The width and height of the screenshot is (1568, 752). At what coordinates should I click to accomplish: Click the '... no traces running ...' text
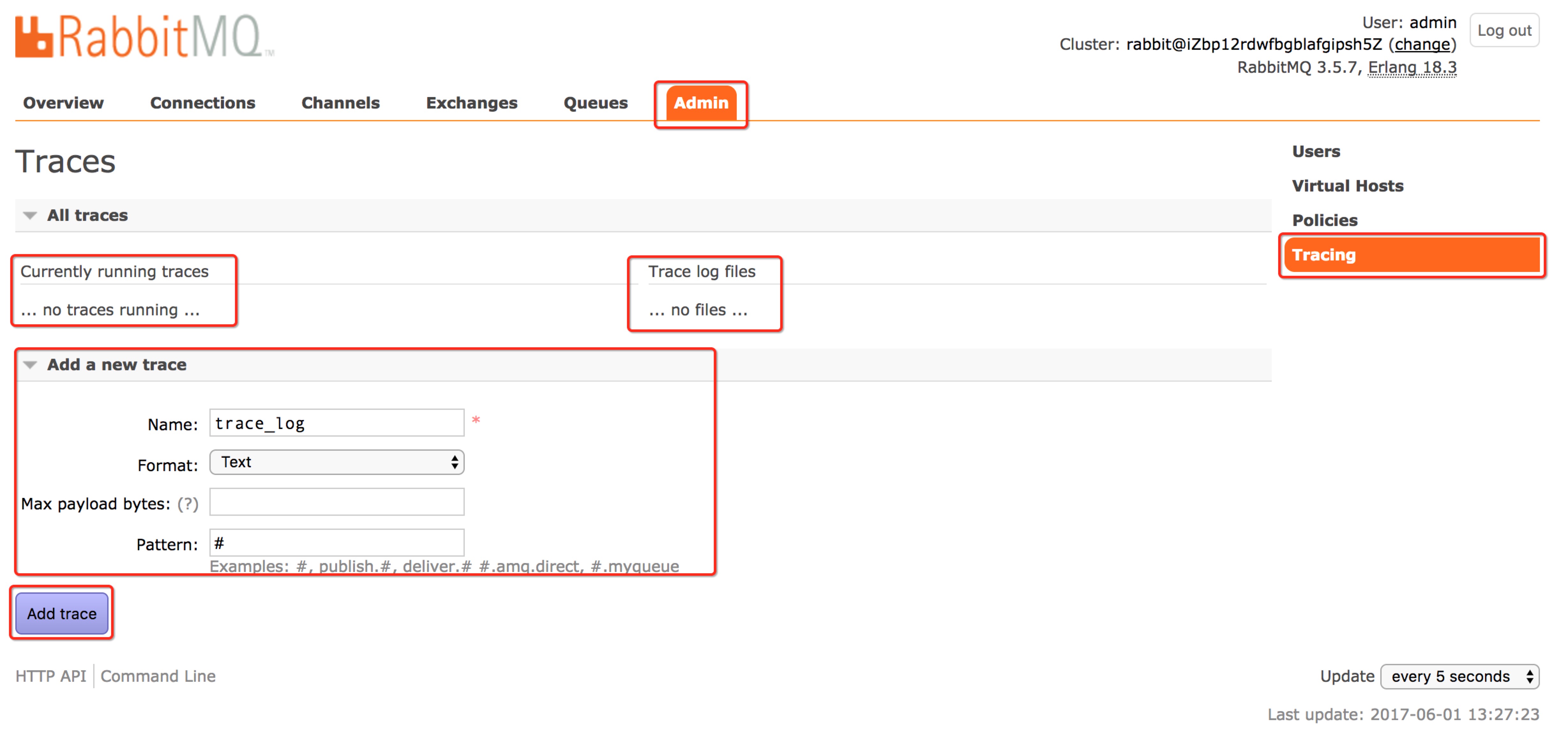[x=110, y=310]
